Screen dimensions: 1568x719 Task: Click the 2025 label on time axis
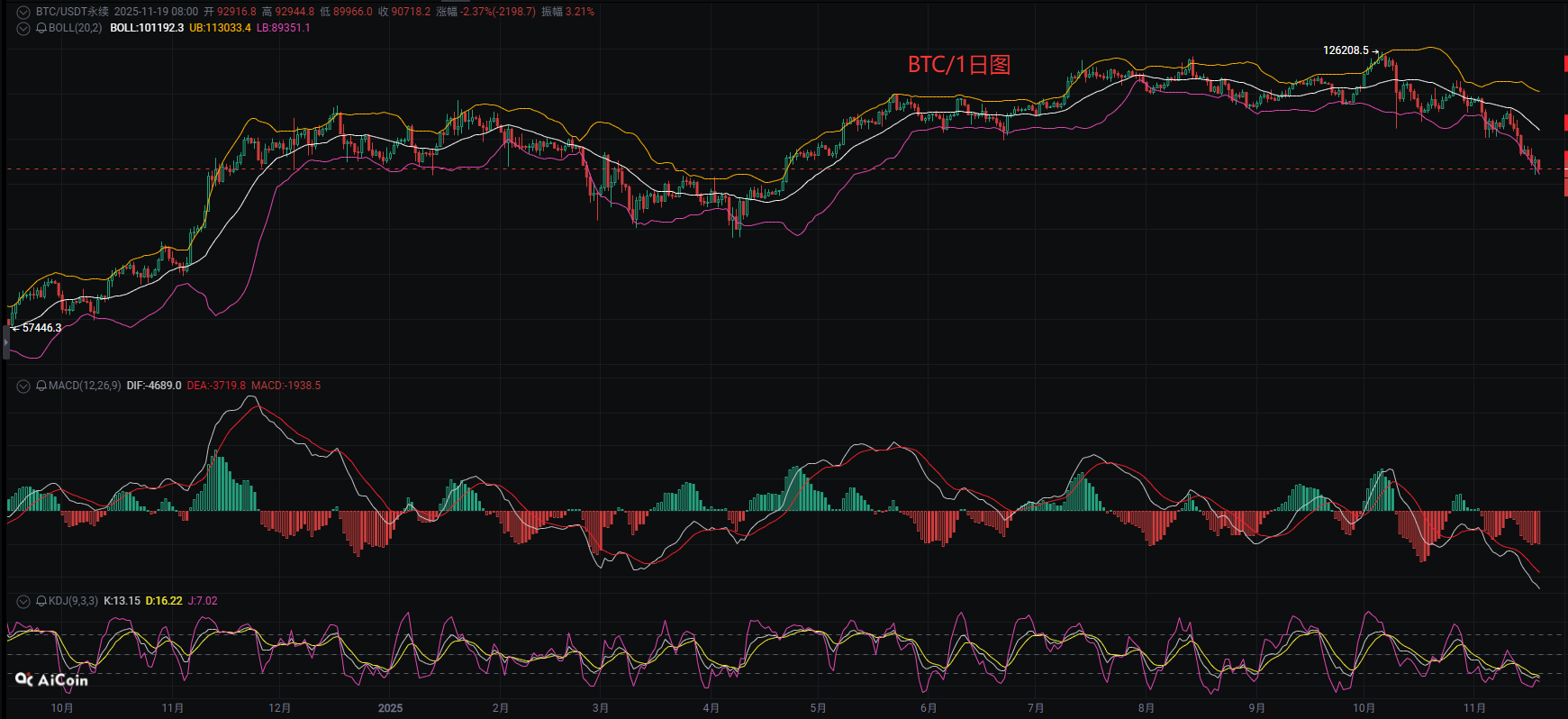coord(390,708)
